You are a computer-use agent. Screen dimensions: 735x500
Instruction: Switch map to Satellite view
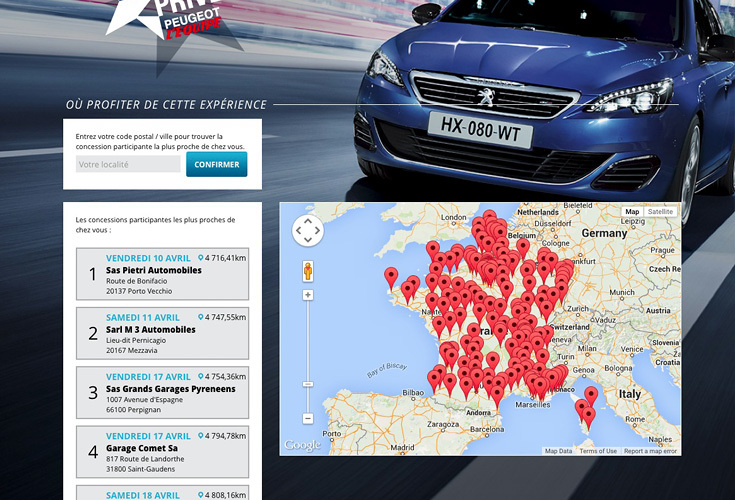coord(660,211)
